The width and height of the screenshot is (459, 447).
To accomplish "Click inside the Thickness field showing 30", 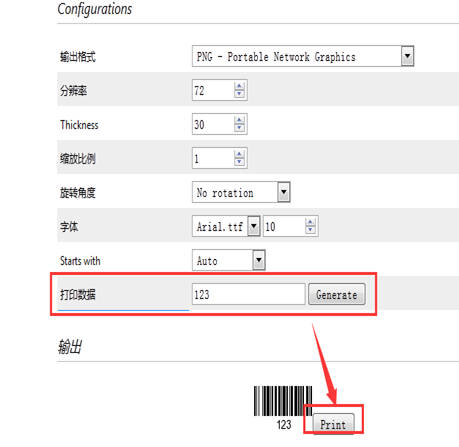I will pyautogui.click(x=214, y=124).
